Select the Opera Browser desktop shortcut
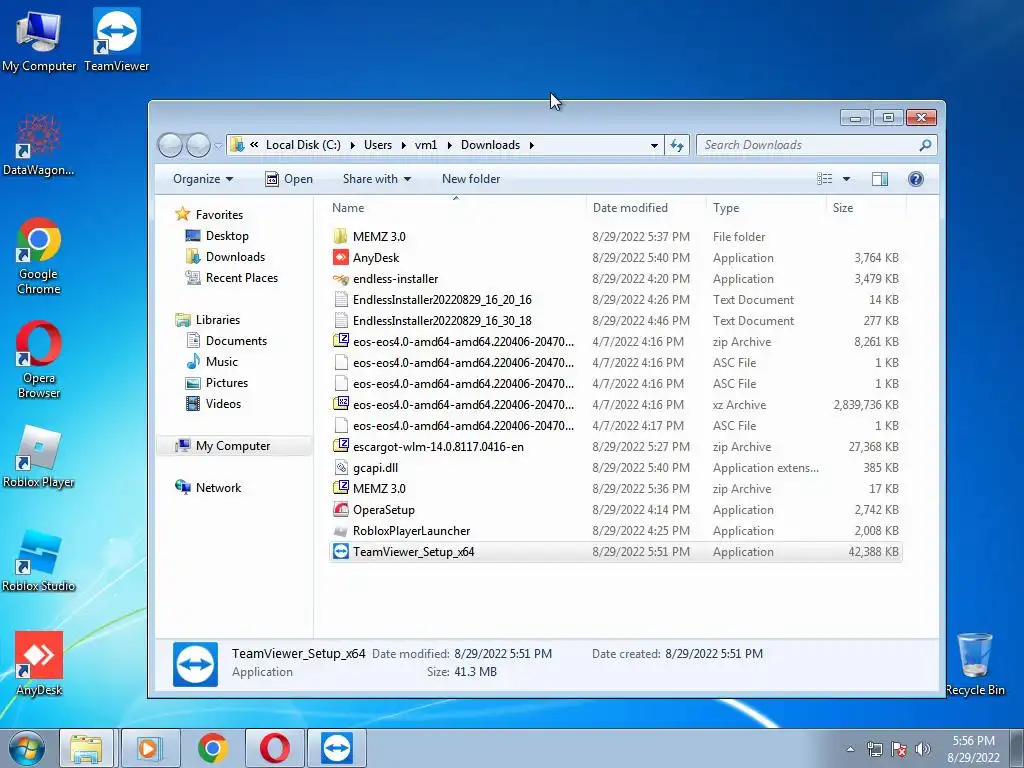1024x768 pixels. tap(39, 359)
